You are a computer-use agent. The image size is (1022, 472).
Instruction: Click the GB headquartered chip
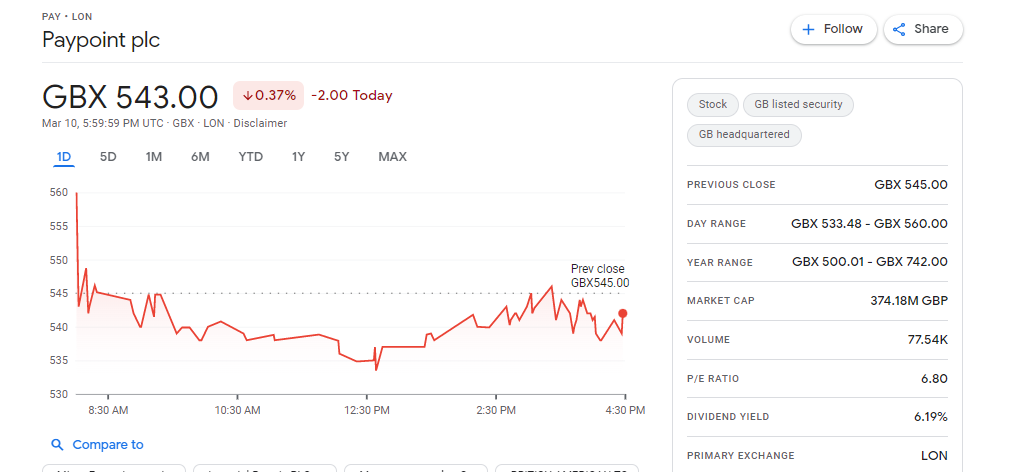tap(744, 135)
